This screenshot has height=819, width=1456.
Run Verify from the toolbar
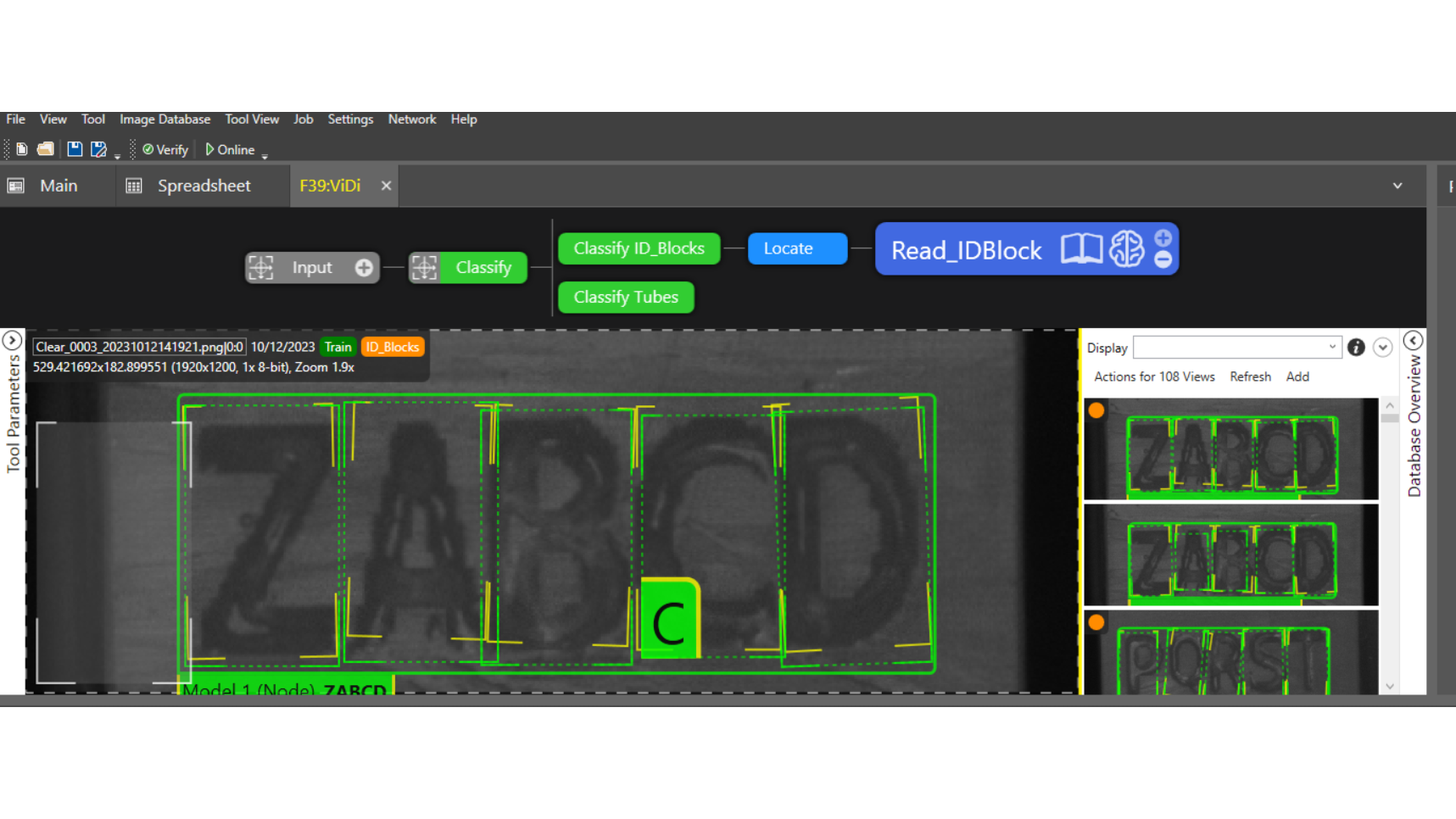coord(165,149)
